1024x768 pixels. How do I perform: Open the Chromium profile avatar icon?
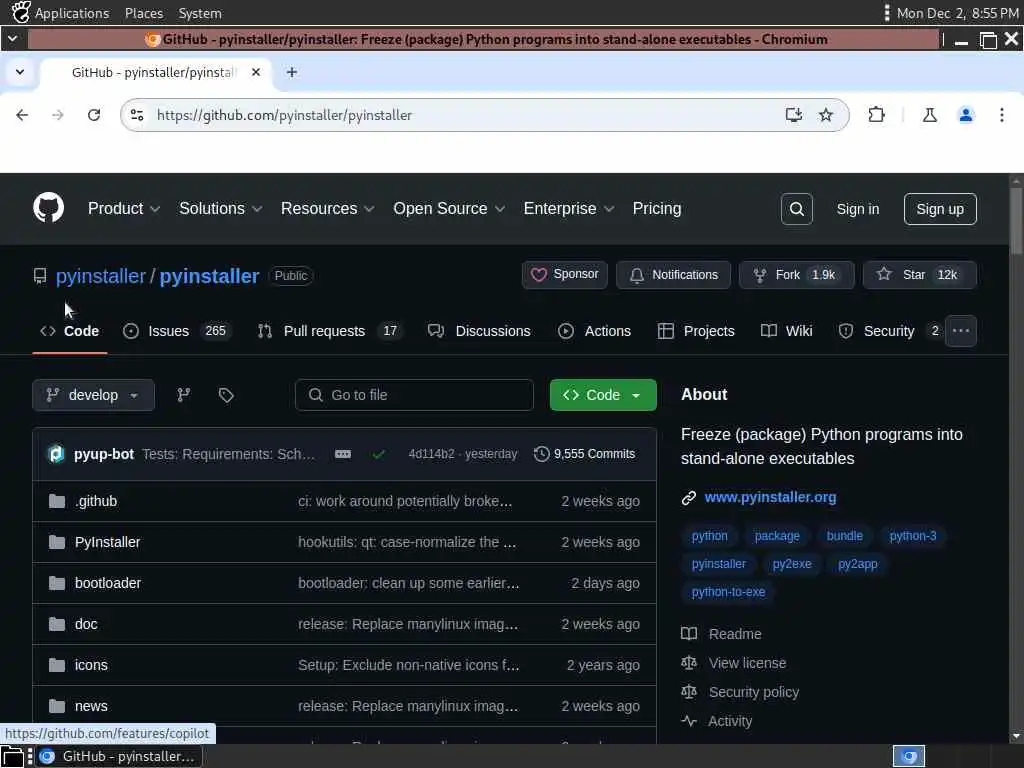965,115
